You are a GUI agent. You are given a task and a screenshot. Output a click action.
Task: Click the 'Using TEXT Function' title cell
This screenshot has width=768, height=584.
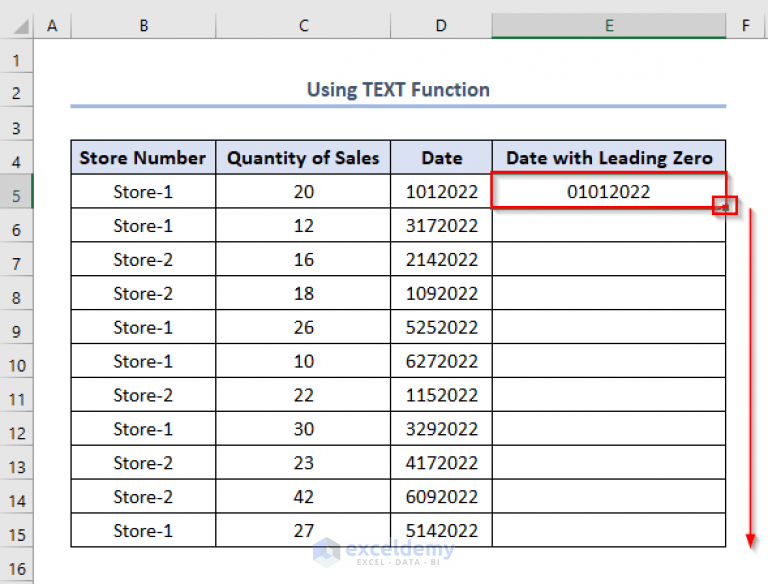tap(398, 90)
